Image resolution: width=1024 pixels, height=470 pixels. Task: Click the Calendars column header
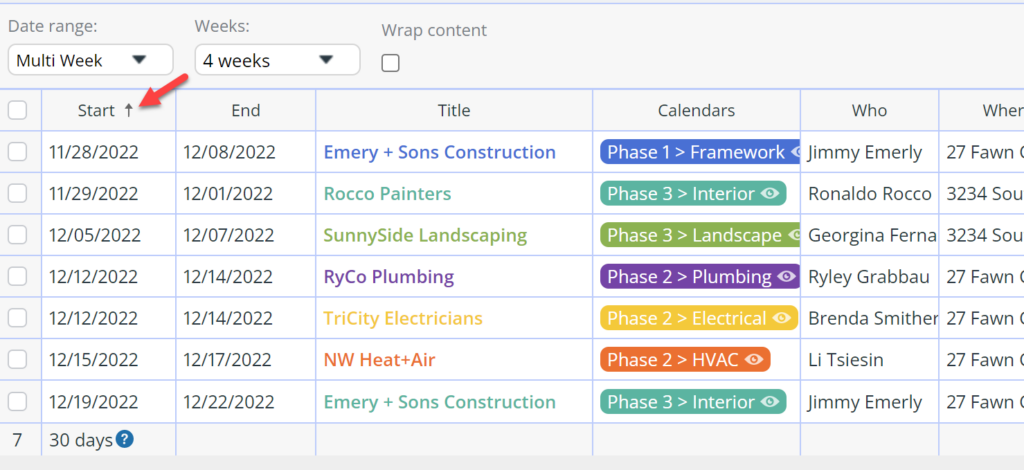696,110
